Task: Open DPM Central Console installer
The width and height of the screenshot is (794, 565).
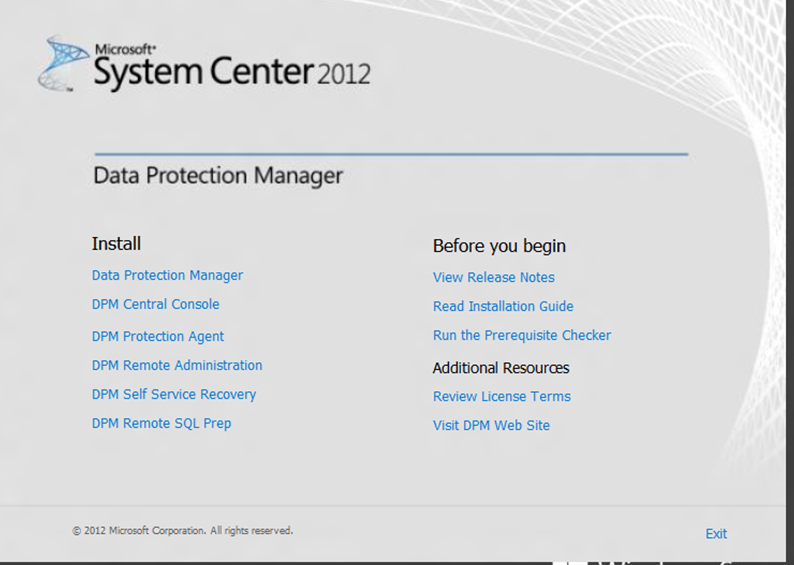Action: 155,304
